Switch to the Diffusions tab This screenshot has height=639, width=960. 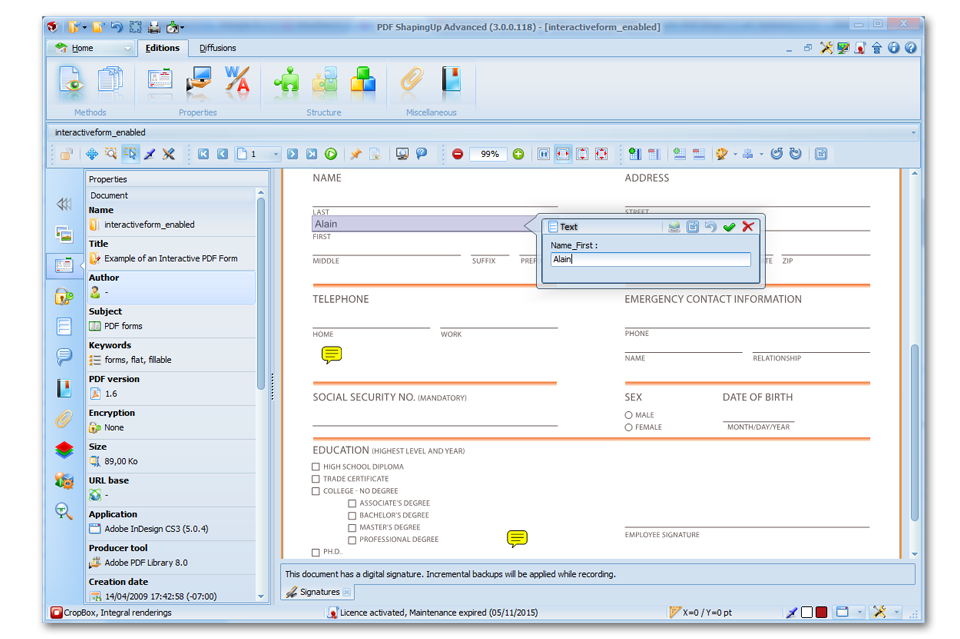(x=217, y=48)
